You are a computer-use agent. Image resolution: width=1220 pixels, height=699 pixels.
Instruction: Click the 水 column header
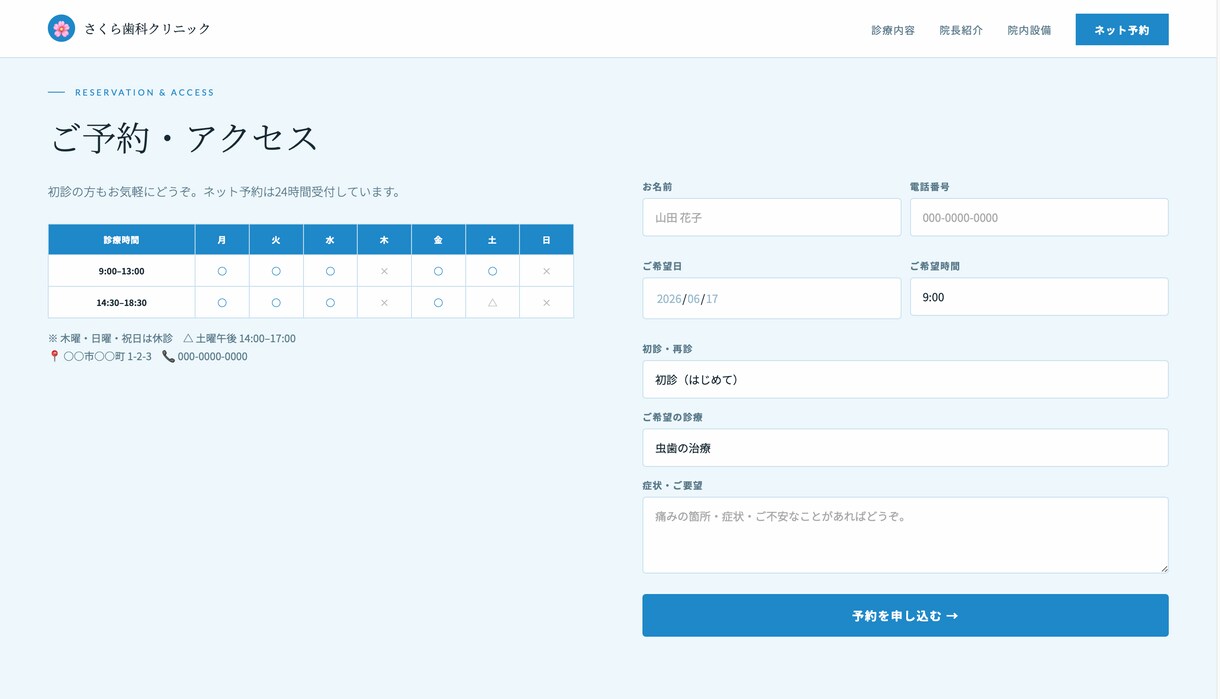pos(330,240)
